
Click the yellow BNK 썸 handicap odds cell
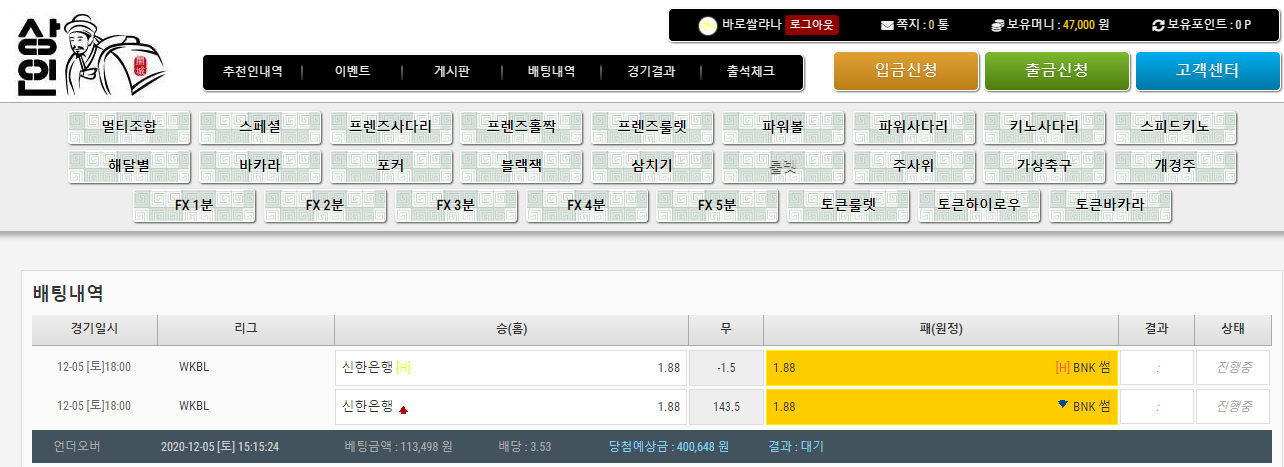click(x=941, y=368)
